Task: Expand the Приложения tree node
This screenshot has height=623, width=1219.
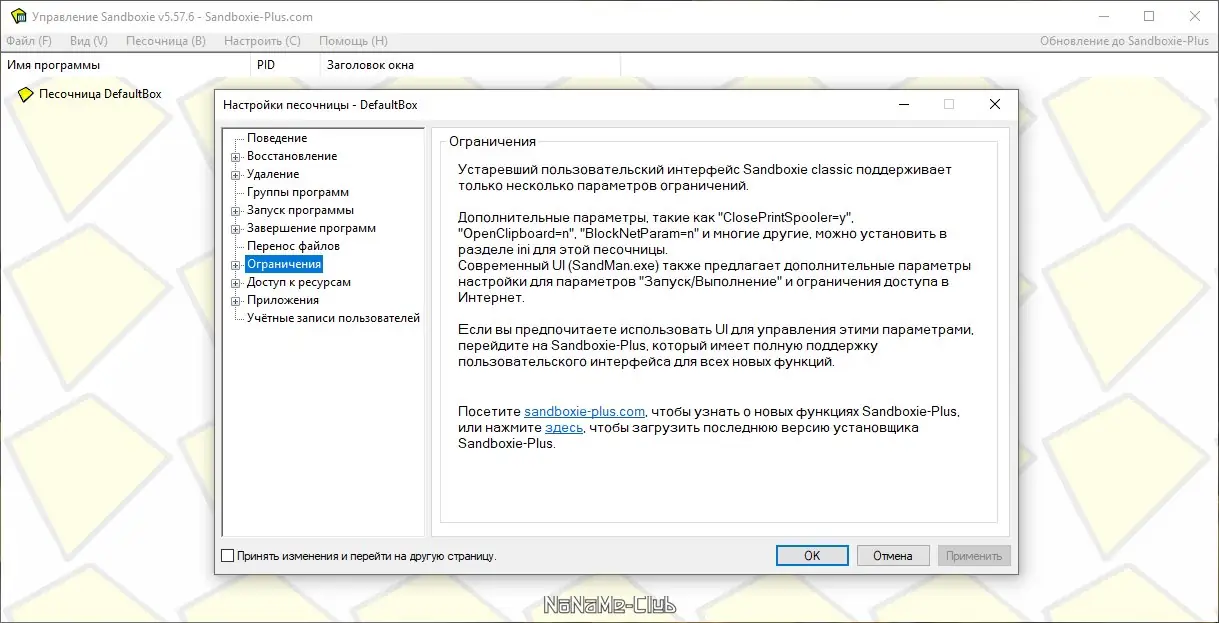Action: point(236,301)
